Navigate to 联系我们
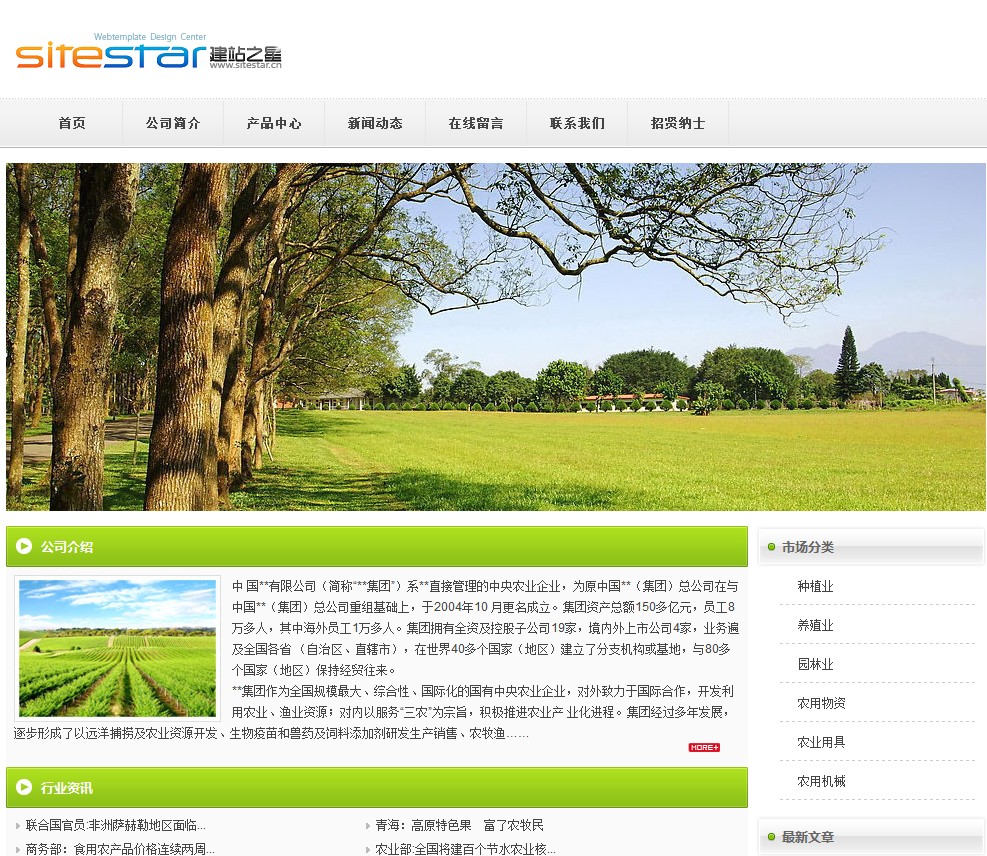This screenshot has width=987, height=856. pos(577,123)
